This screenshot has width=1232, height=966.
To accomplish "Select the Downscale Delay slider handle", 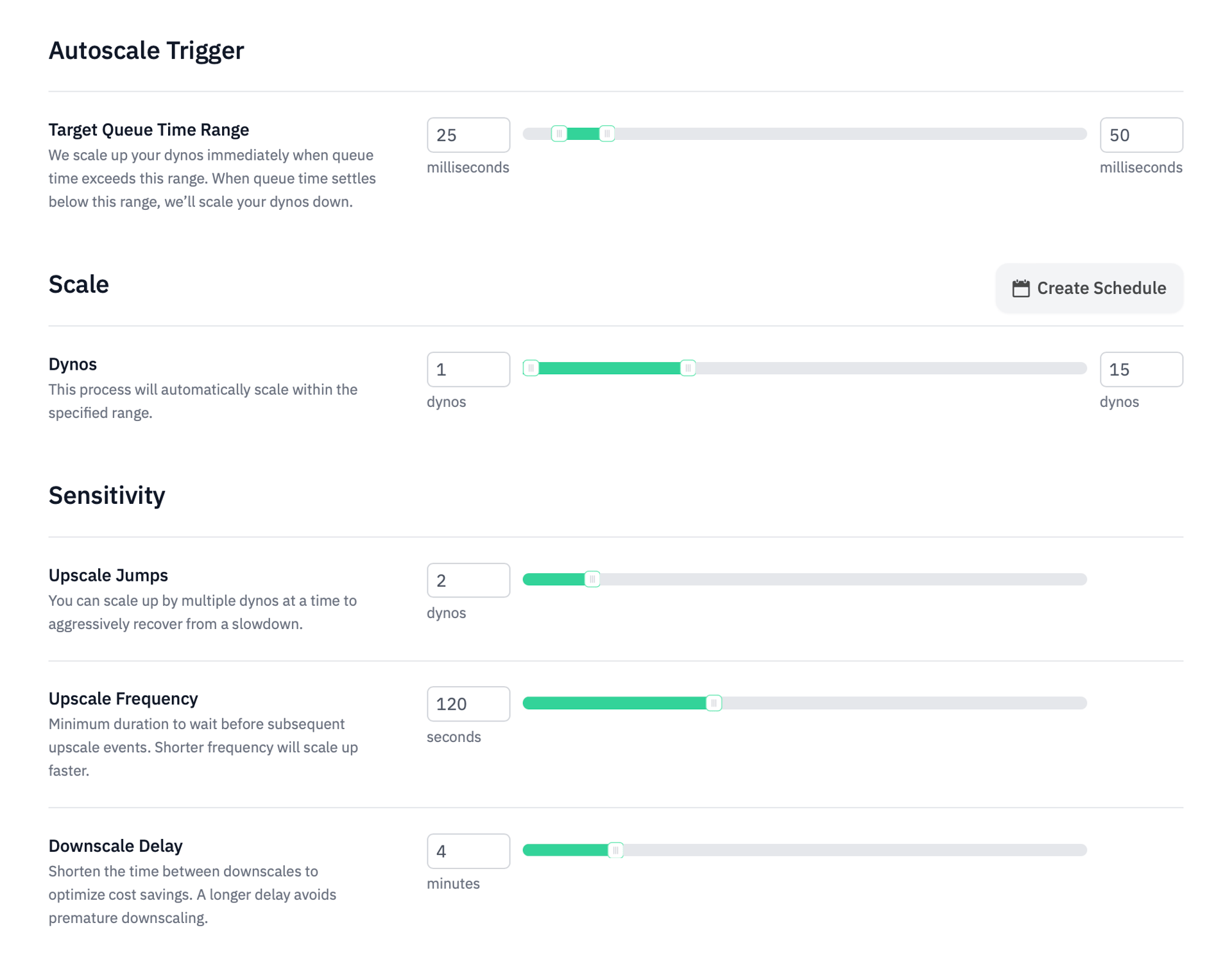I will click(x=615, y=850).
